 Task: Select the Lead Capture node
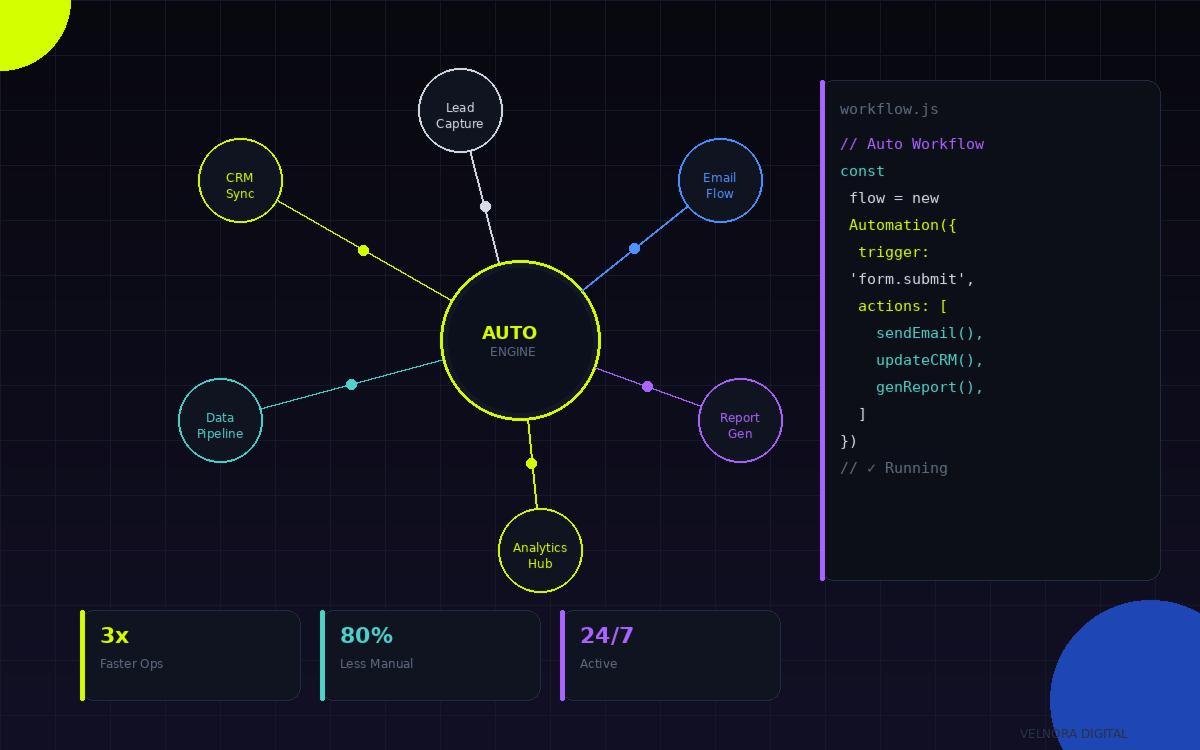[x=460, y=110]
